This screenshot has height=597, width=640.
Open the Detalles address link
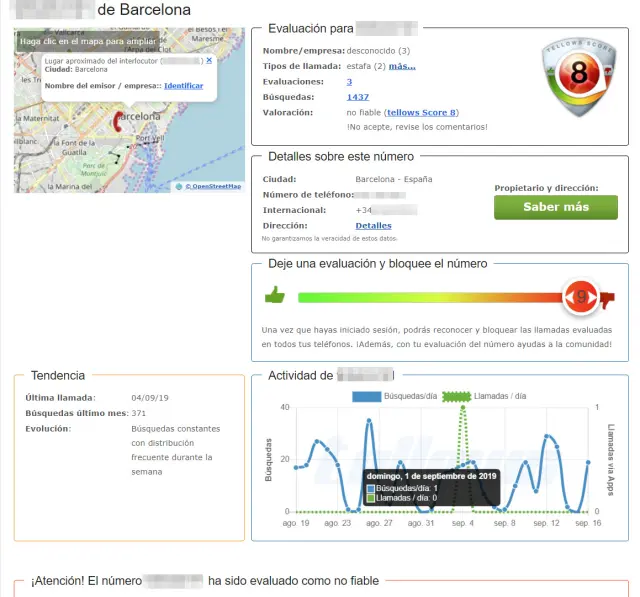tap(373, 226)
